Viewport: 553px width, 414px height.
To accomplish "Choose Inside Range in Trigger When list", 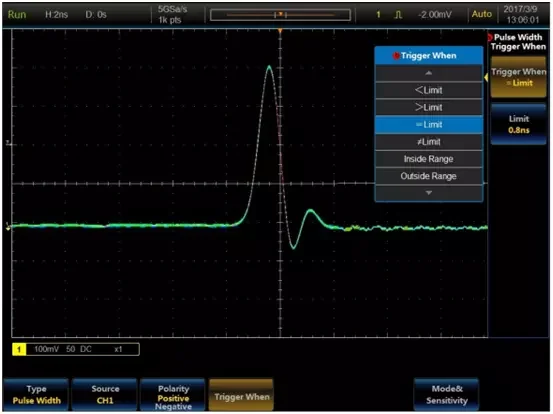I will pyautogui.click(x=429, y=159).
